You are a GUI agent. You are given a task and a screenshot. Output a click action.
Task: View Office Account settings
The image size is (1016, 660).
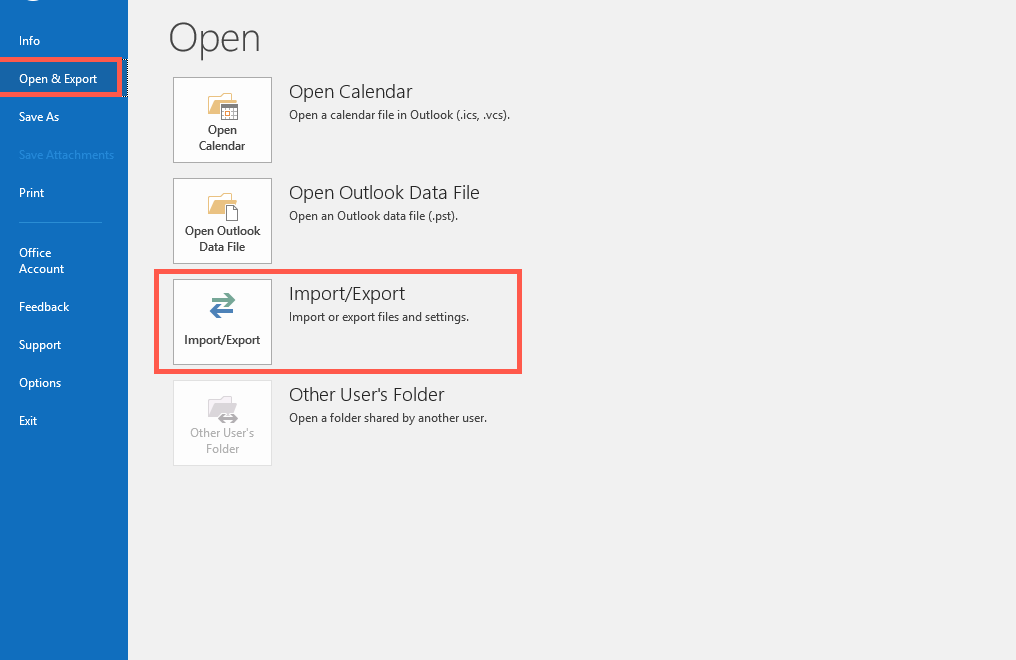(x=40, y=260)
